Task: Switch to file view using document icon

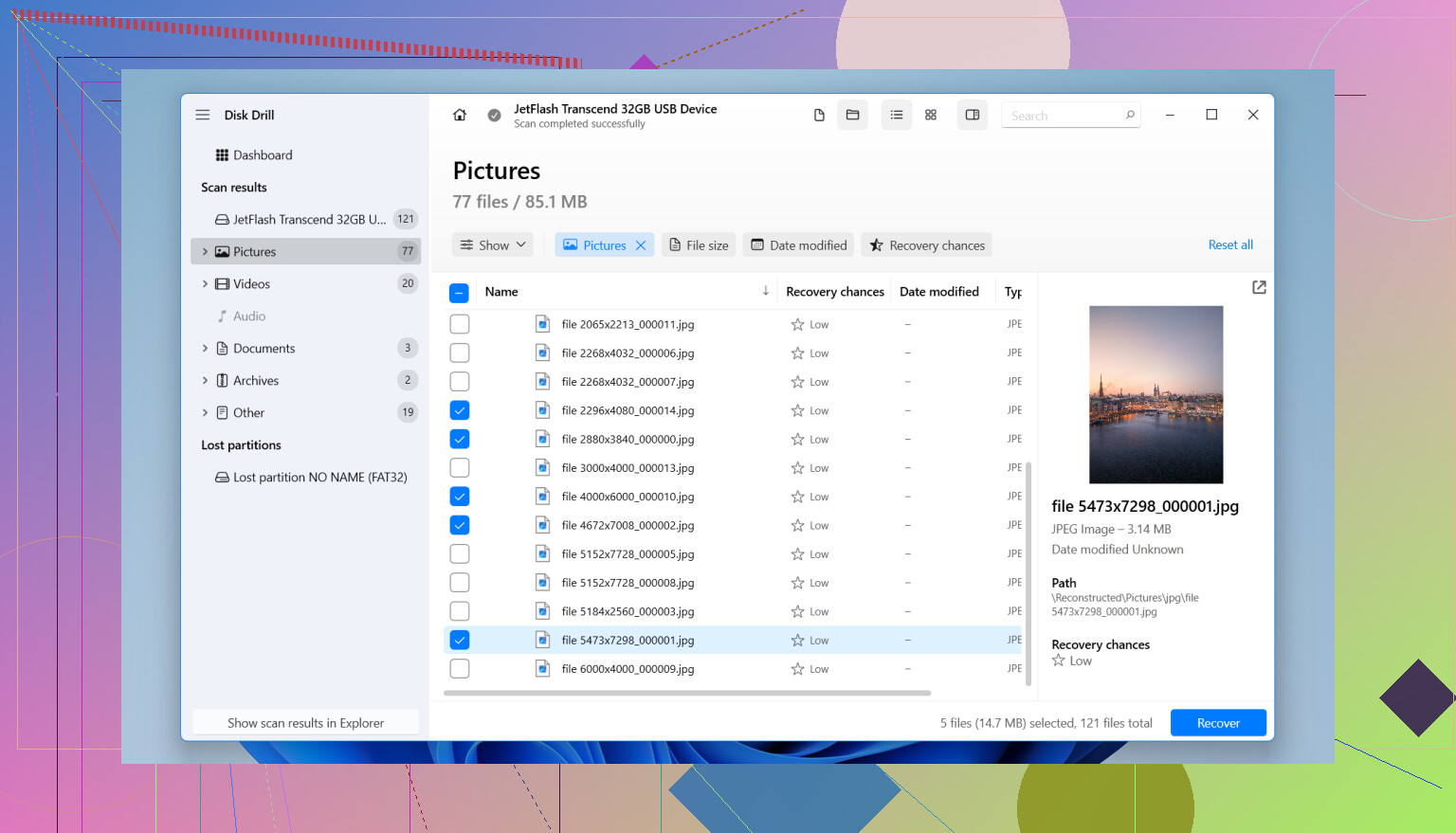Action: 819,115
